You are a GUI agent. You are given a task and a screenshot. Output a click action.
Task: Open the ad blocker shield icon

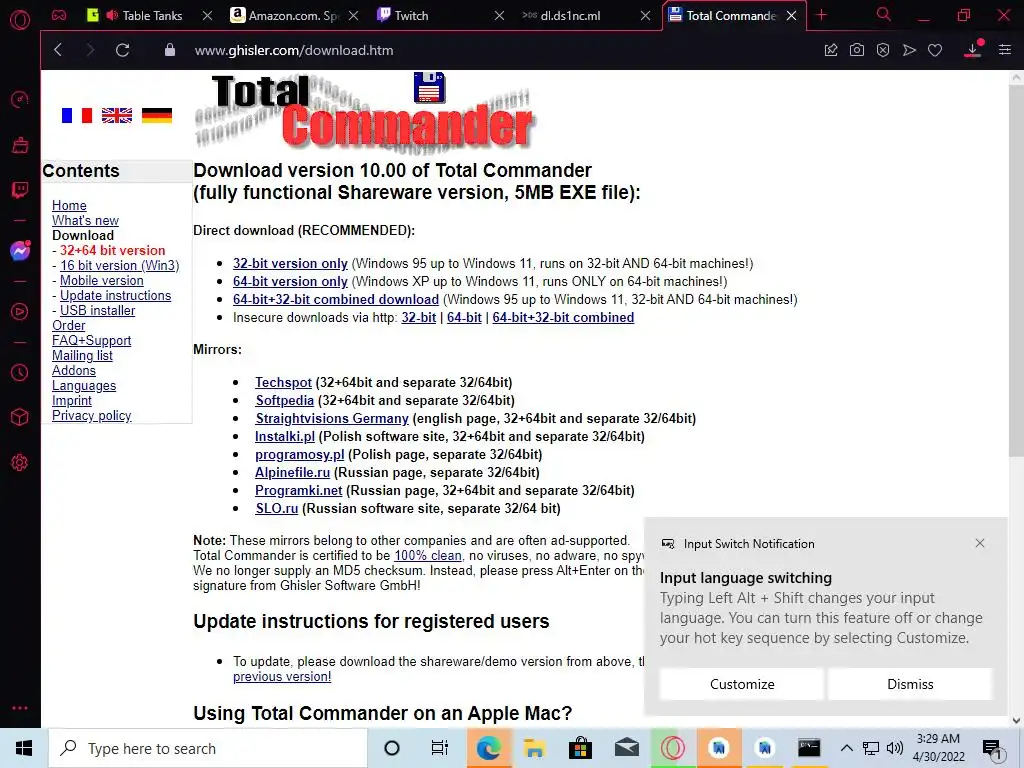tap(883, 50)
